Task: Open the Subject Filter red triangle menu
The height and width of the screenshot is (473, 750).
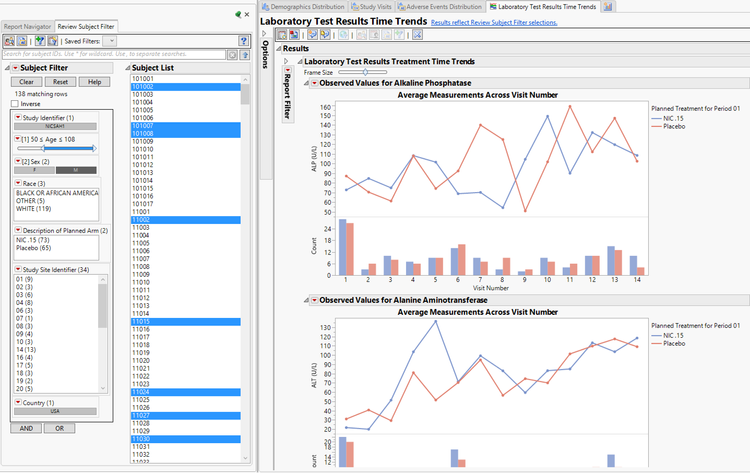Action: point(15,68)
